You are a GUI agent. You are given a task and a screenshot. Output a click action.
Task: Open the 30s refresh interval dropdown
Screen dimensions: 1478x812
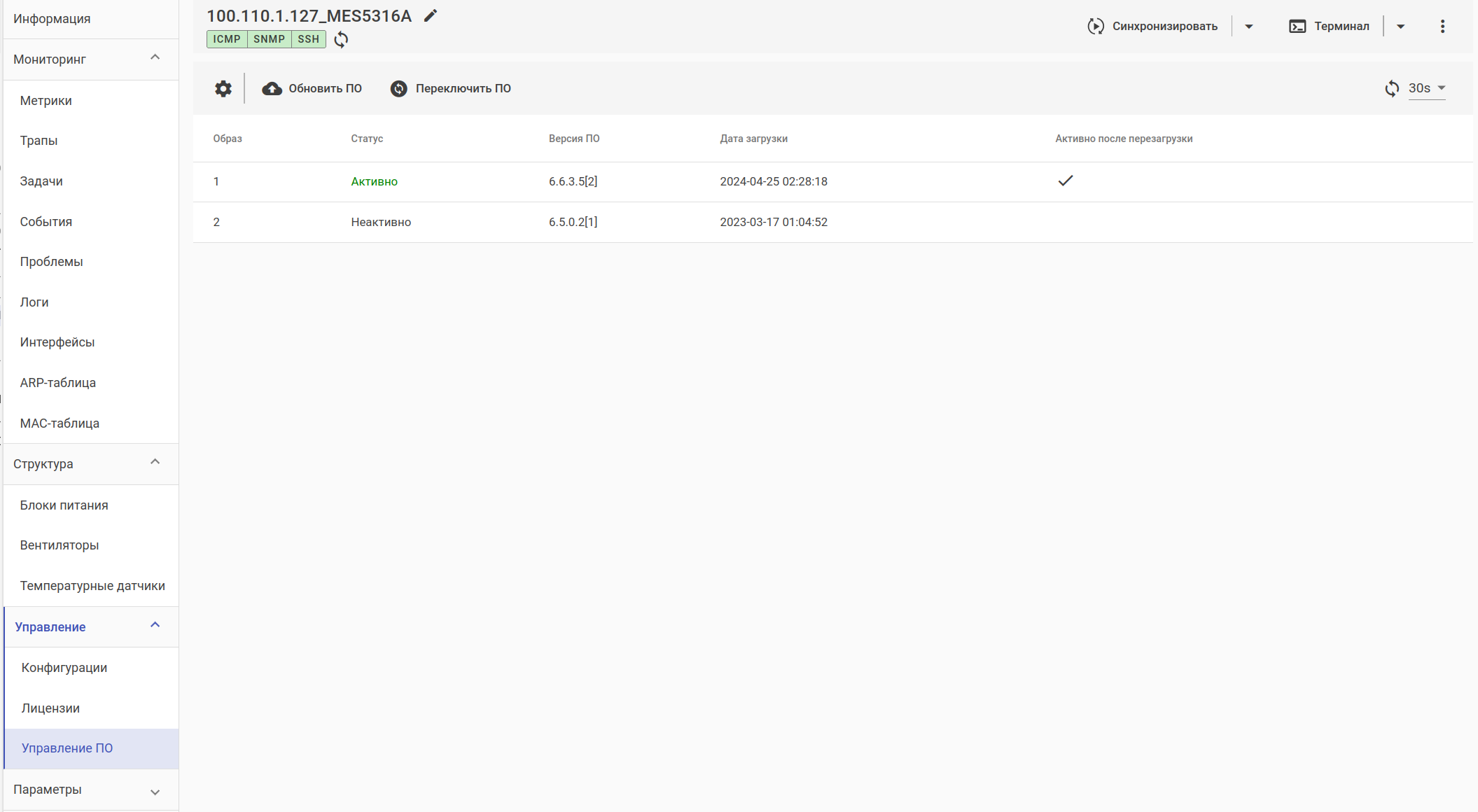pyautogui.click(x=1427, y=88)
